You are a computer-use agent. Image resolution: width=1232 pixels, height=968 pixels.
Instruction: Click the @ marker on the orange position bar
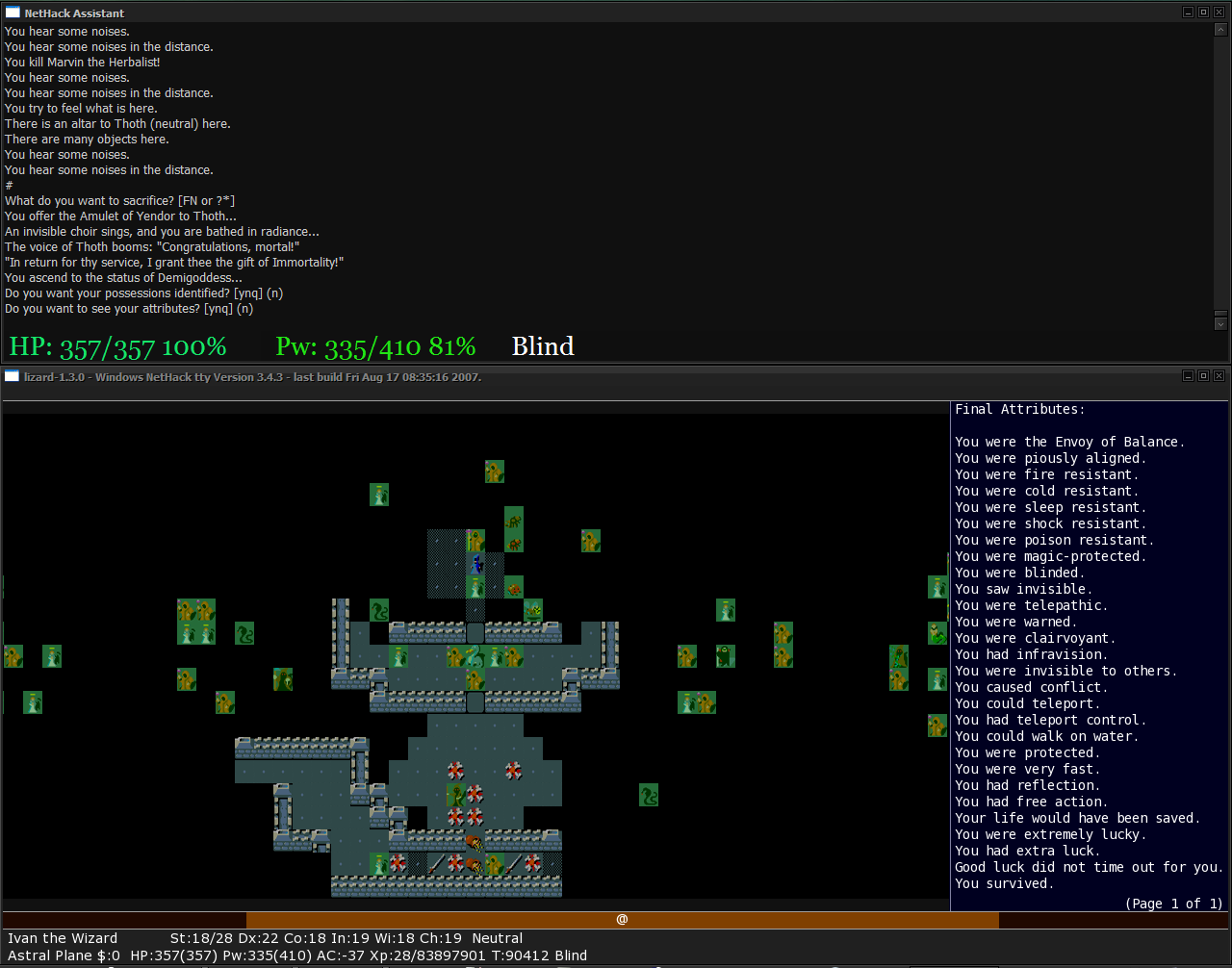[622, 919]
